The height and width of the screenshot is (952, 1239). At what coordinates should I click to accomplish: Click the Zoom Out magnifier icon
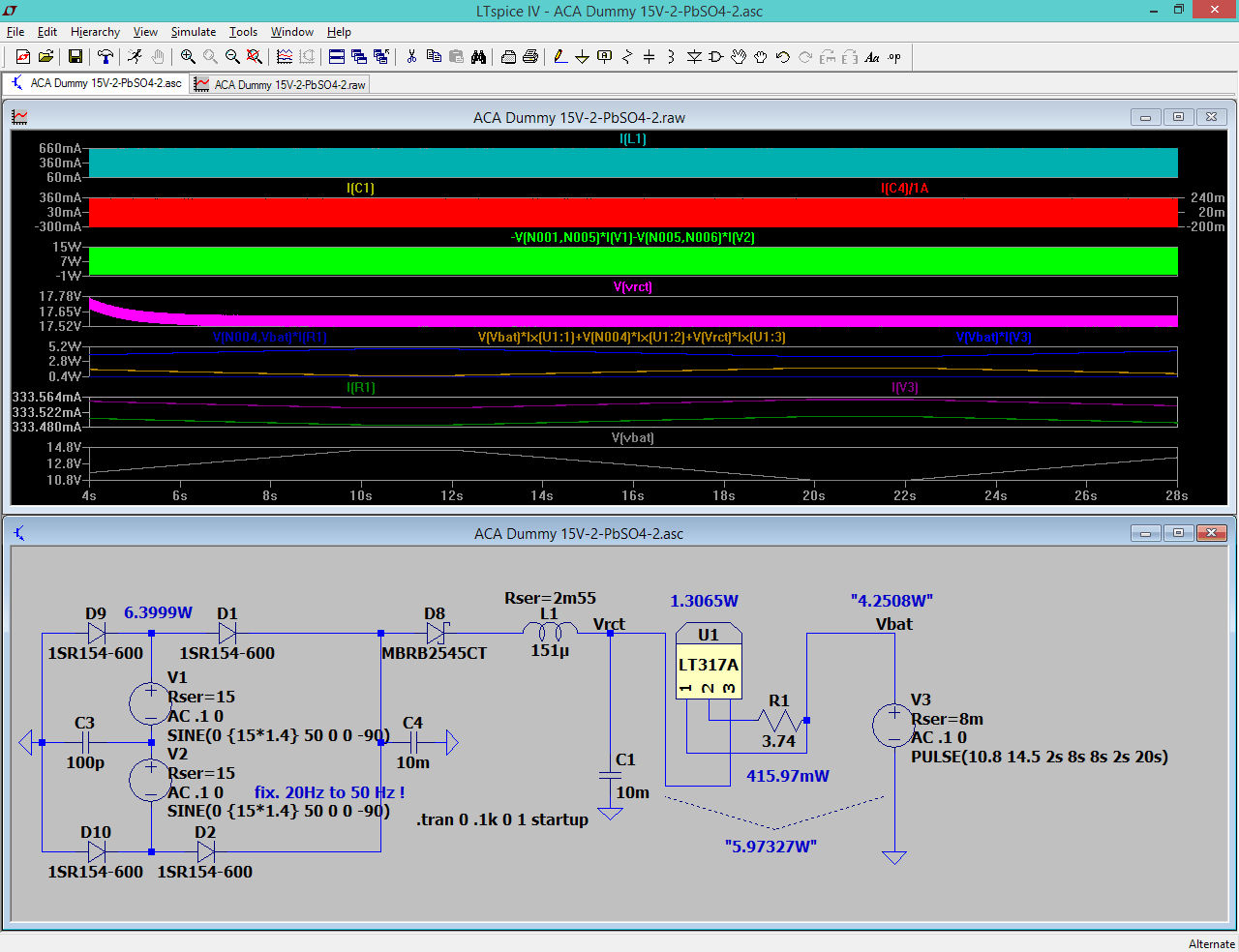tap(232, 57)
